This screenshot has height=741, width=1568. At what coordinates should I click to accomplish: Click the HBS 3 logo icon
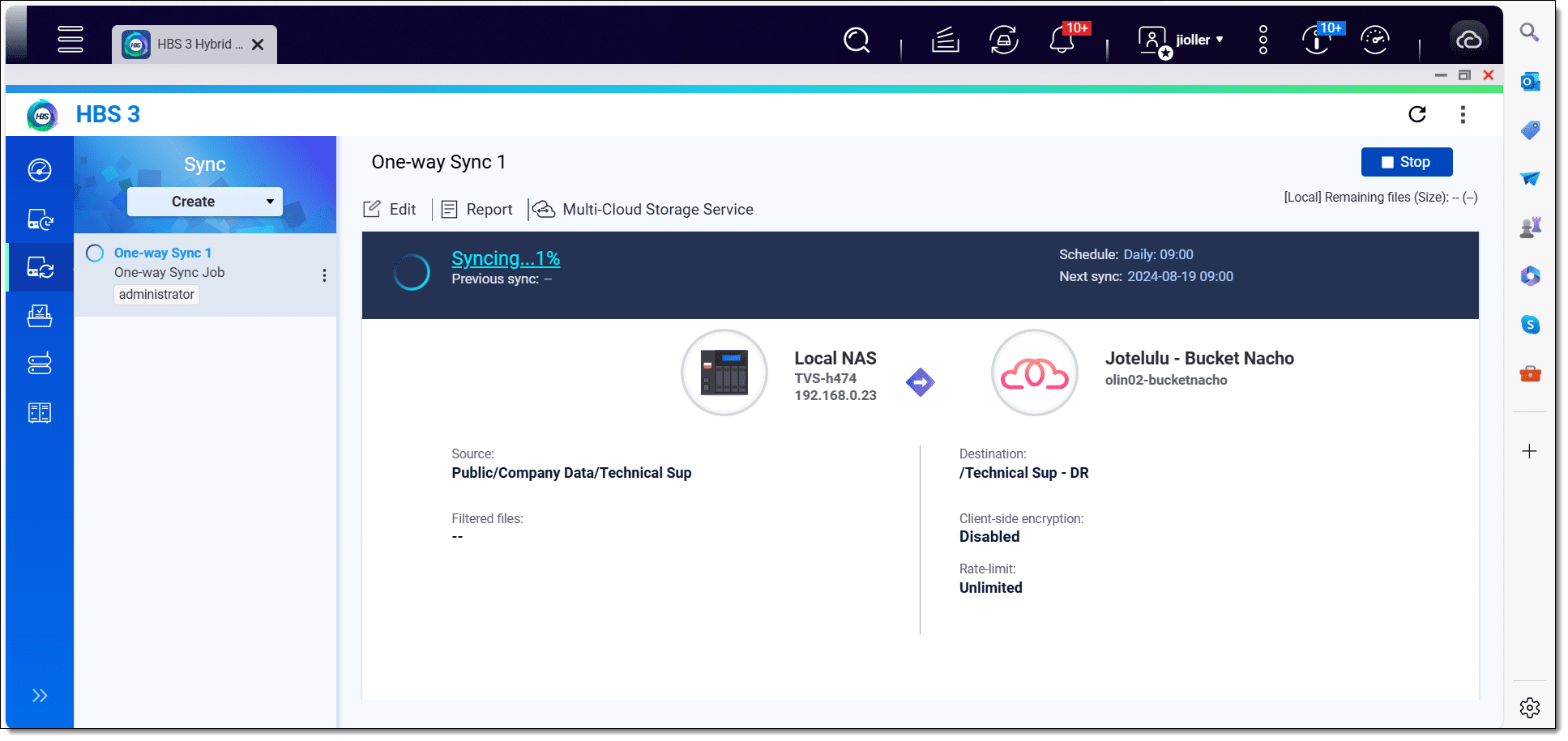[43, 115]
